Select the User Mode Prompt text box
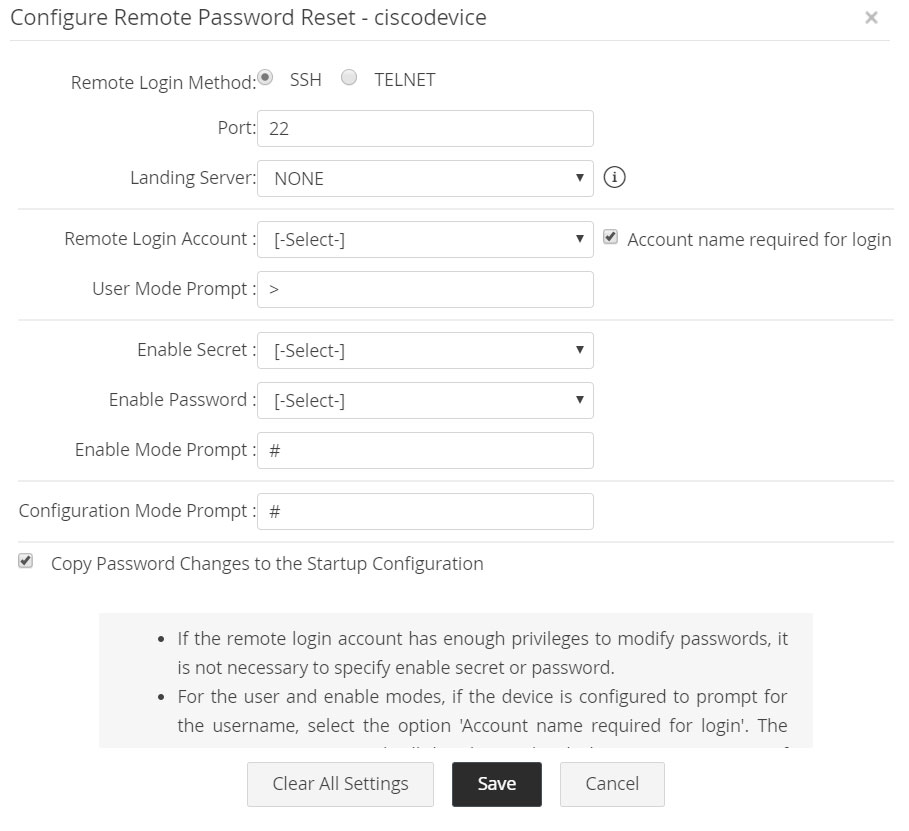 425,289
